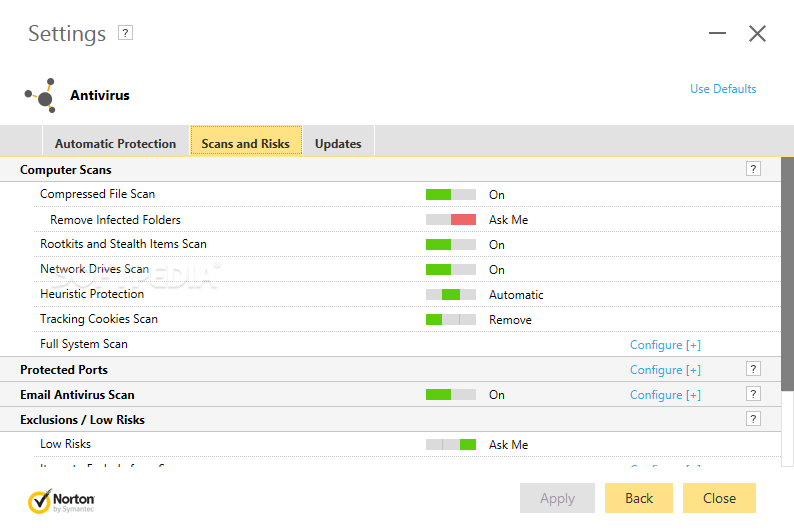Viewport: 794px width, 530px height.
Task: Click the Low Risks row label
Action: pyautogui.click(x=65, y=444)
